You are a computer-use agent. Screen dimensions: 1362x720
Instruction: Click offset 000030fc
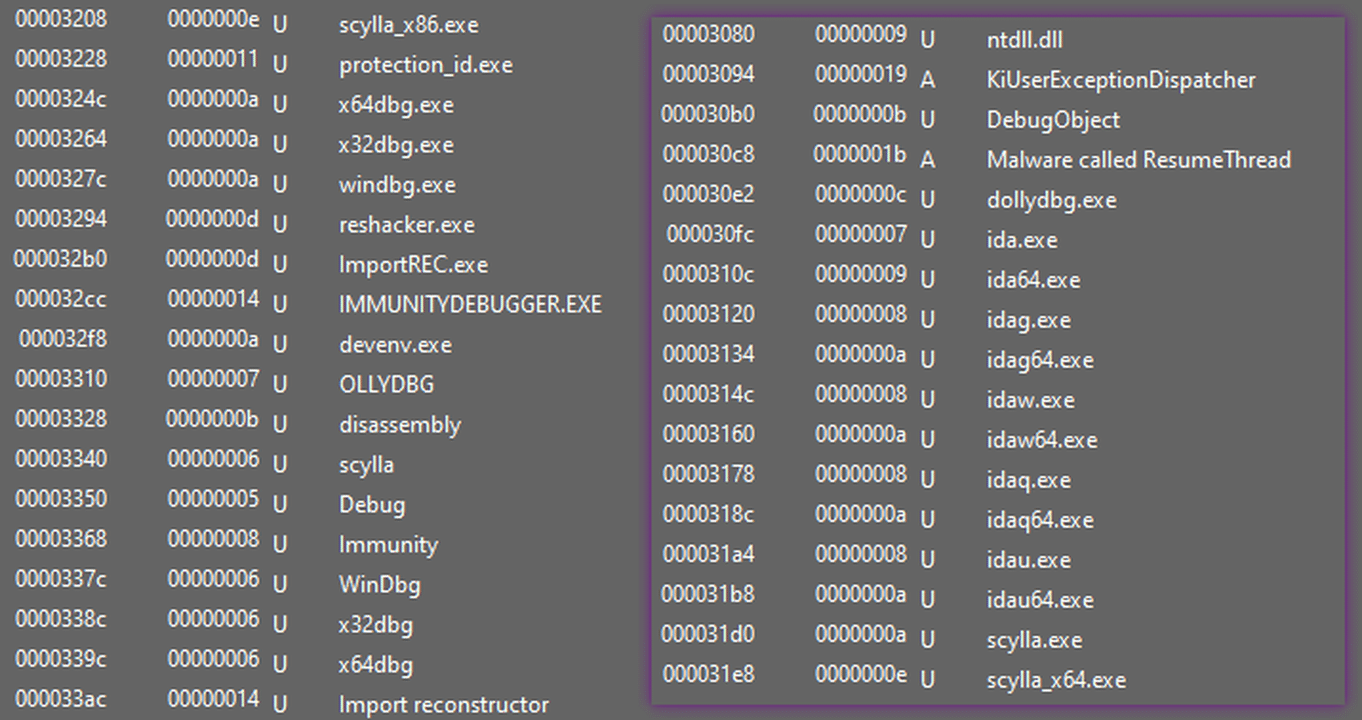(x=709, y=234)
